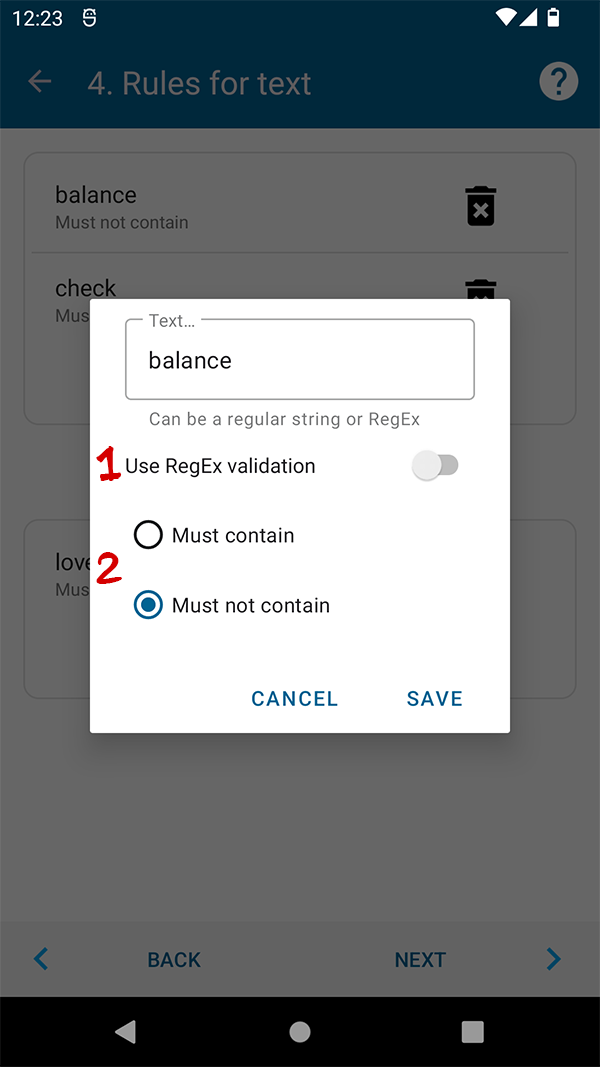Edit the Text field containing balance
This screenshot has width=600, height=1067.
[300, 360]
